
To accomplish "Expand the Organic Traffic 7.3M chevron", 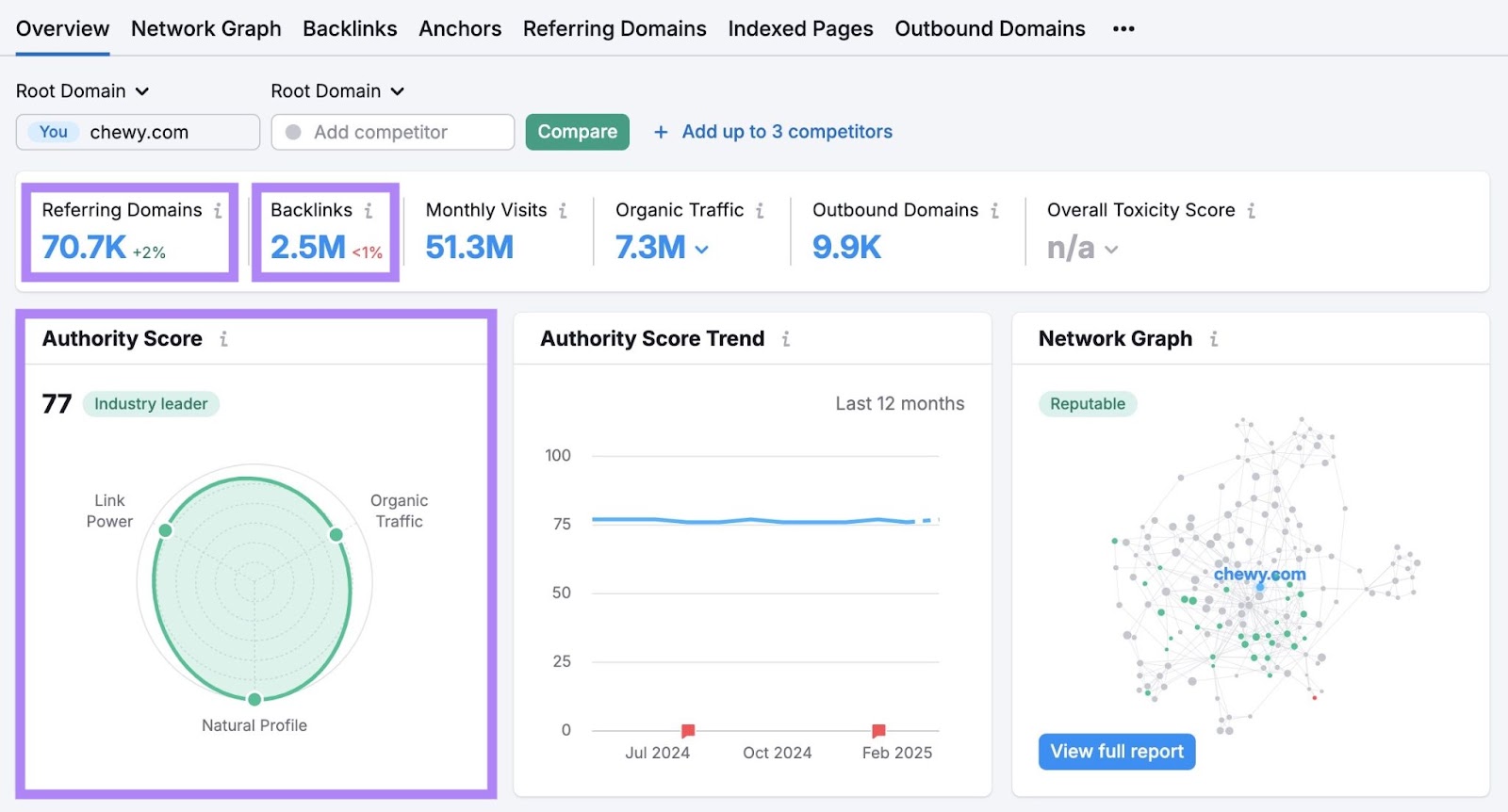I will pos(701,250).
